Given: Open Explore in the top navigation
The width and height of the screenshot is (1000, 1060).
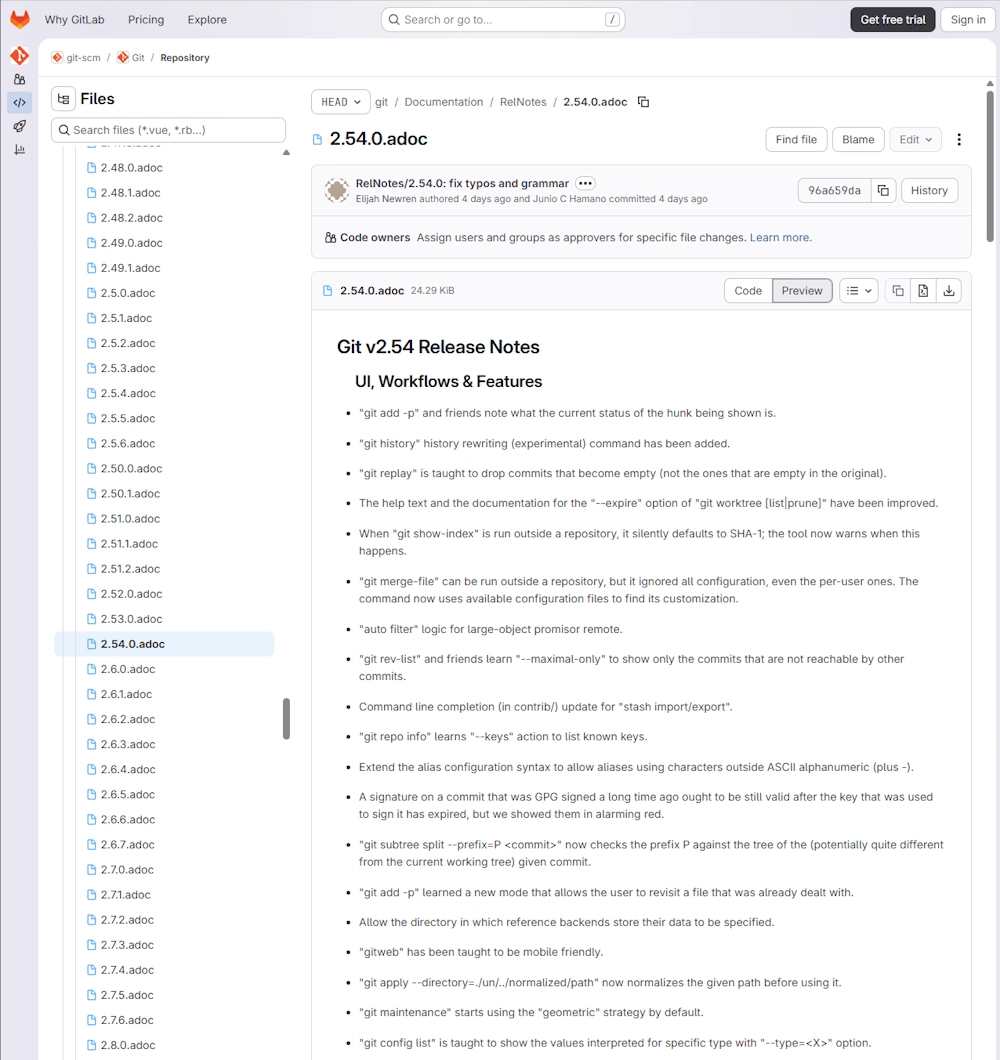Looking at the screenshot, I should (207, 20).
